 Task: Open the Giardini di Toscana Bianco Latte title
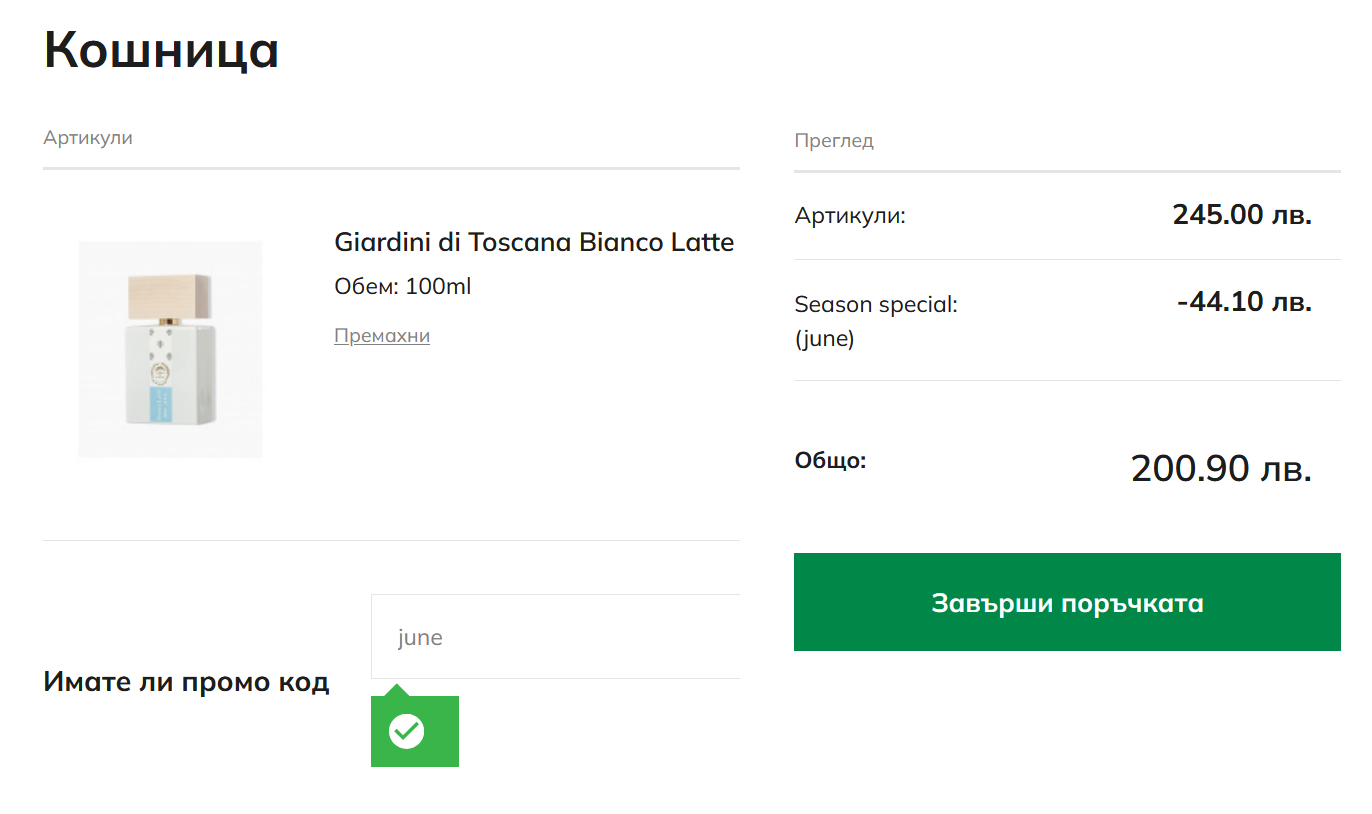[x=534, y=242]
